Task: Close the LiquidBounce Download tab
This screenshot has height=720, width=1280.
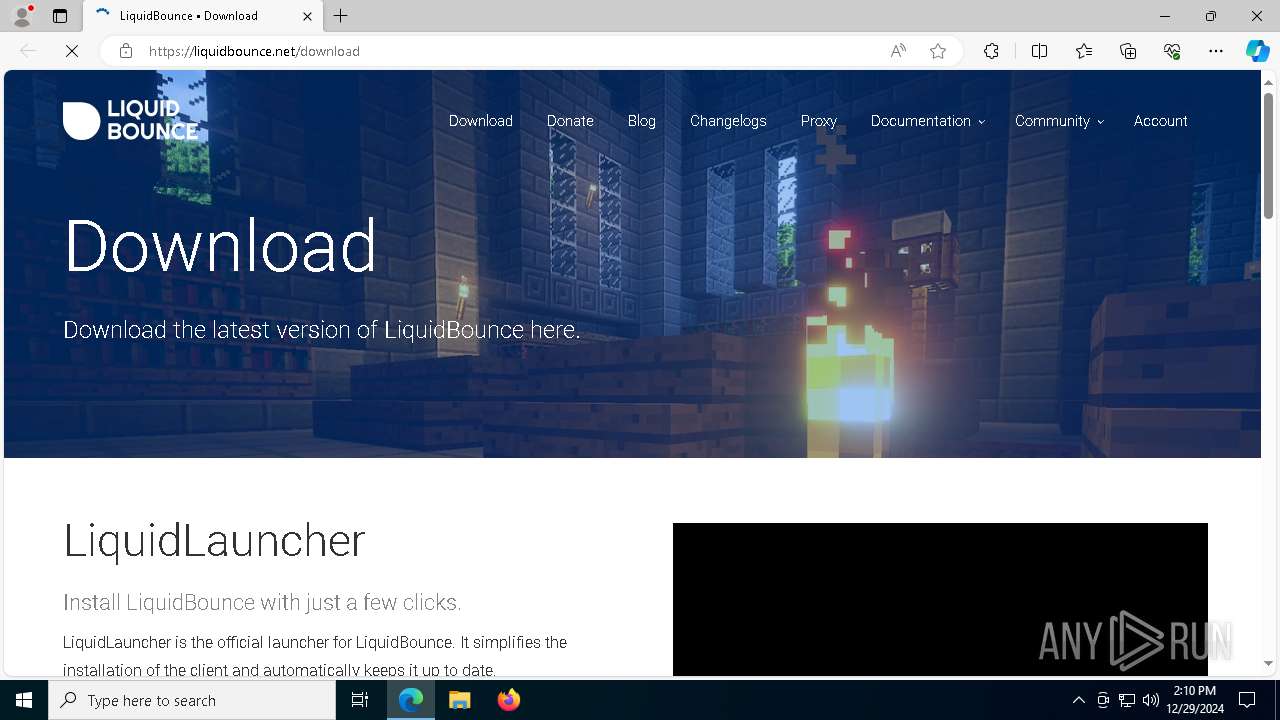Action: click(307, 16)
